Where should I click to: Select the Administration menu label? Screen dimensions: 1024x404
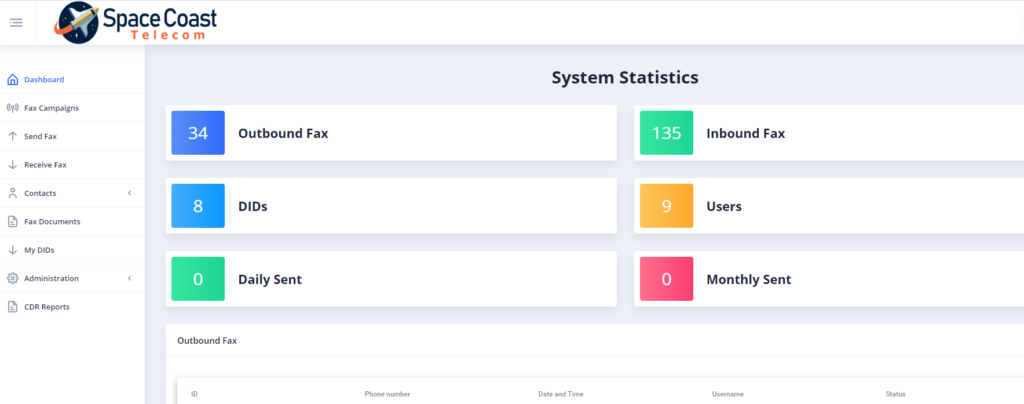click(51, 278)
